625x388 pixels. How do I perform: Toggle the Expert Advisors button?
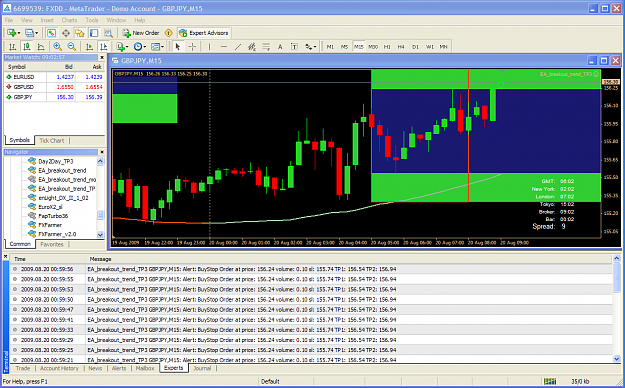click(x=204, y=33)
